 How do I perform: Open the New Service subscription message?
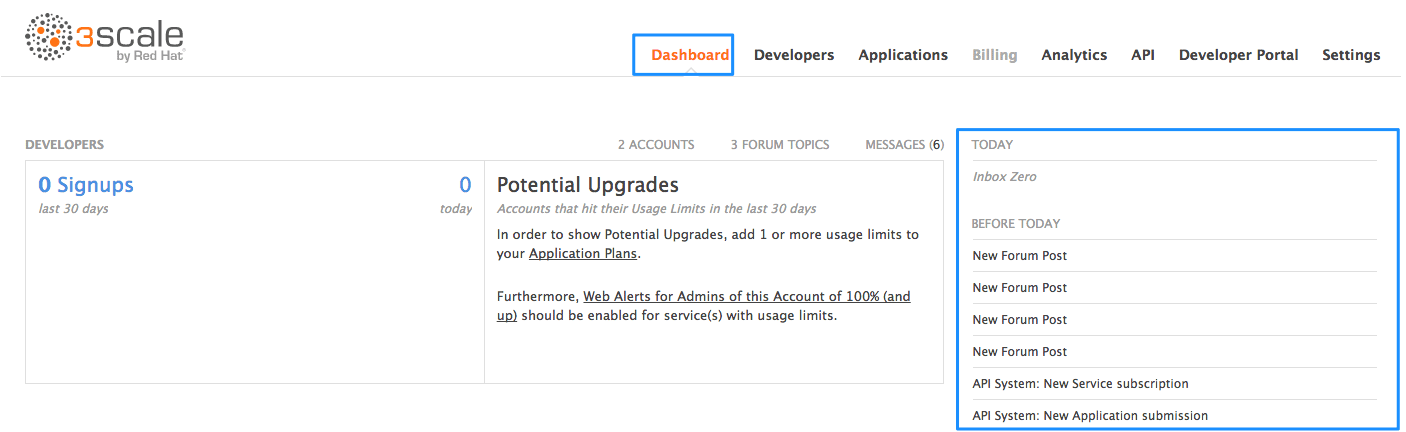tap(1080, 384)
